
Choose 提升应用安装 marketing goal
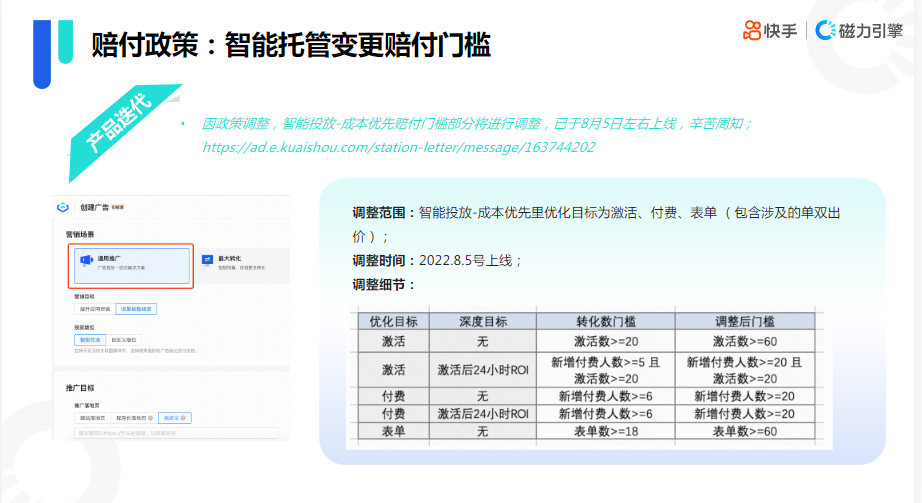click(95, 309)
